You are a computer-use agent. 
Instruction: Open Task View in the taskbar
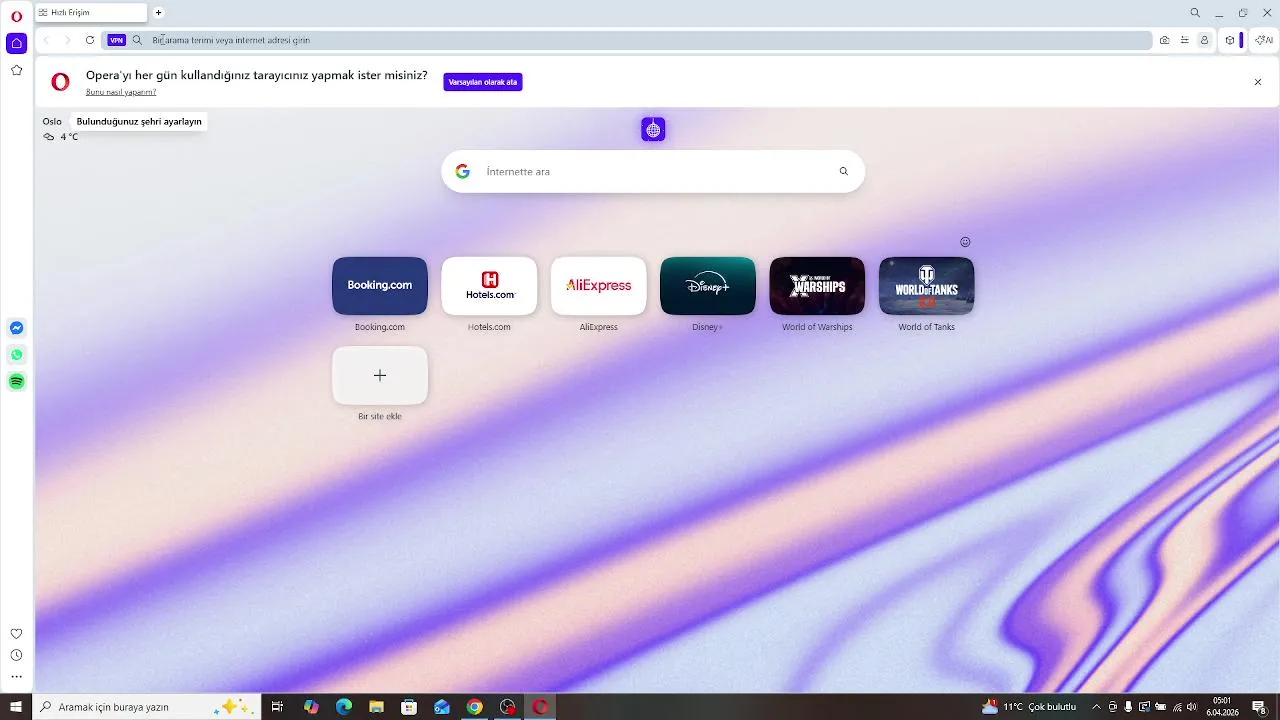click(x=277, y=707)
